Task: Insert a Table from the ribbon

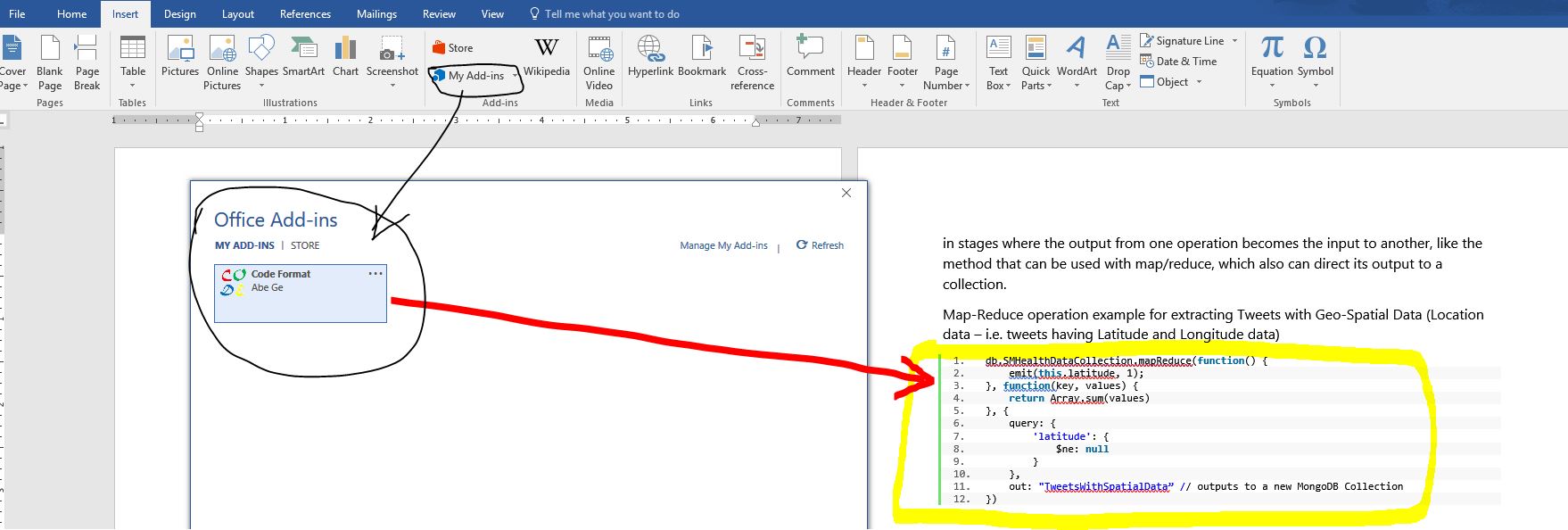Action: pyautogui.click(x=133, y=62)
